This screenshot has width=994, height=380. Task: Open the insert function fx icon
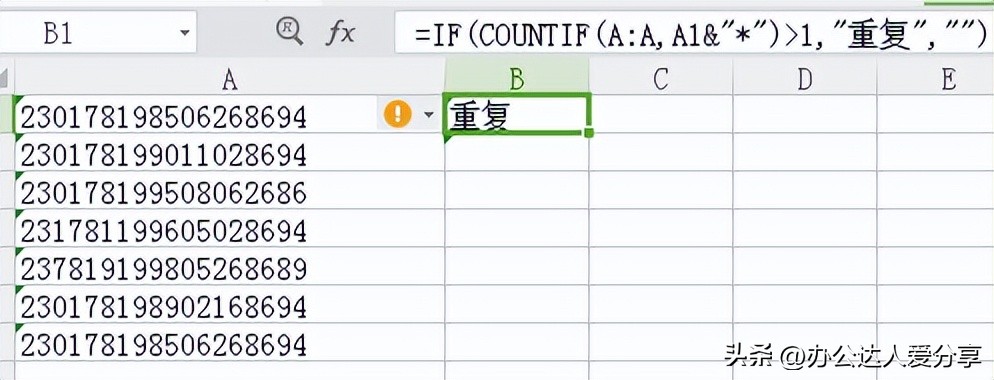pyautogui.click(x=340, y=33)
